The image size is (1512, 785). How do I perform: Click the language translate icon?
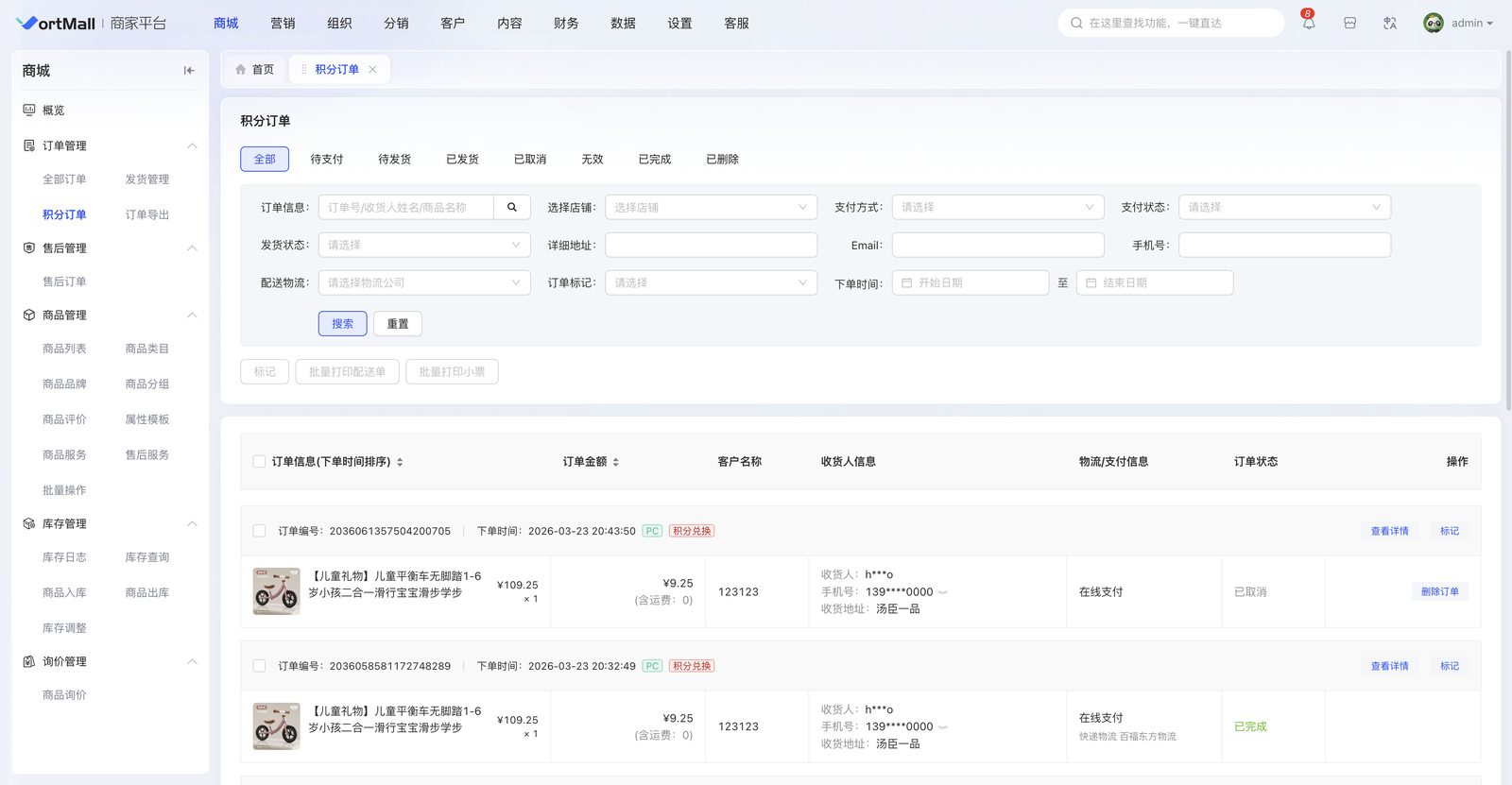(1390, 24)
